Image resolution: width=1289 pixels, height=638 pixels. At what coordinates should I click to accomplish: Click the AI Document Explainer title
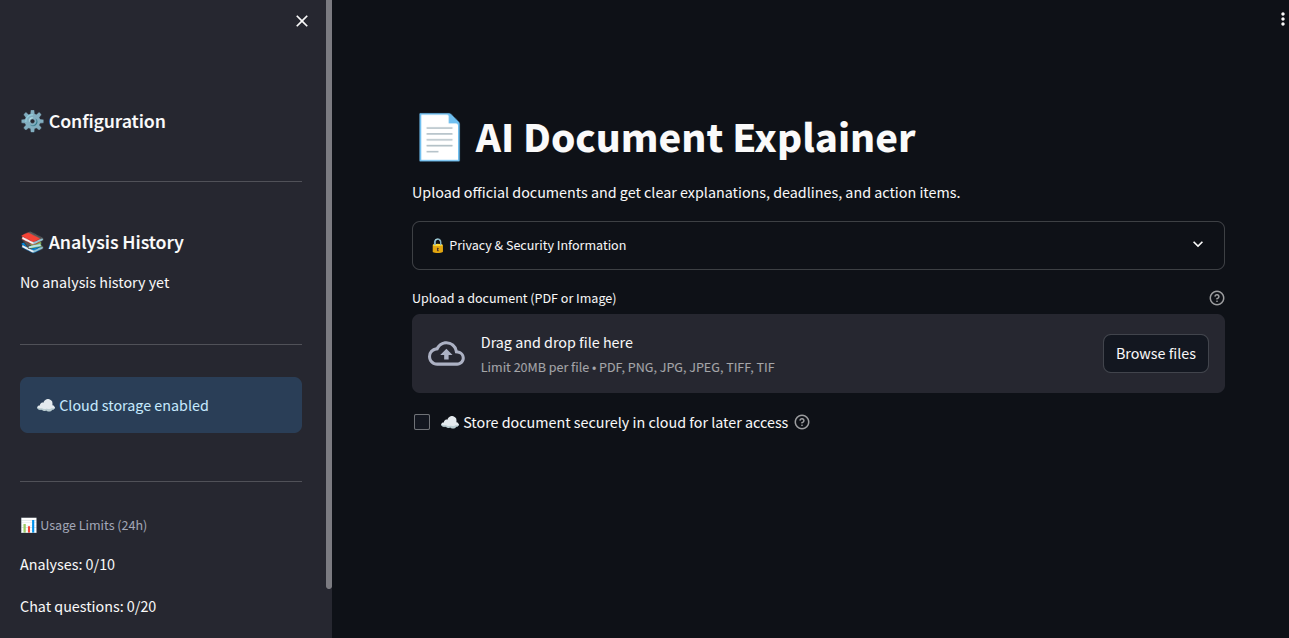tap(695, 138)
